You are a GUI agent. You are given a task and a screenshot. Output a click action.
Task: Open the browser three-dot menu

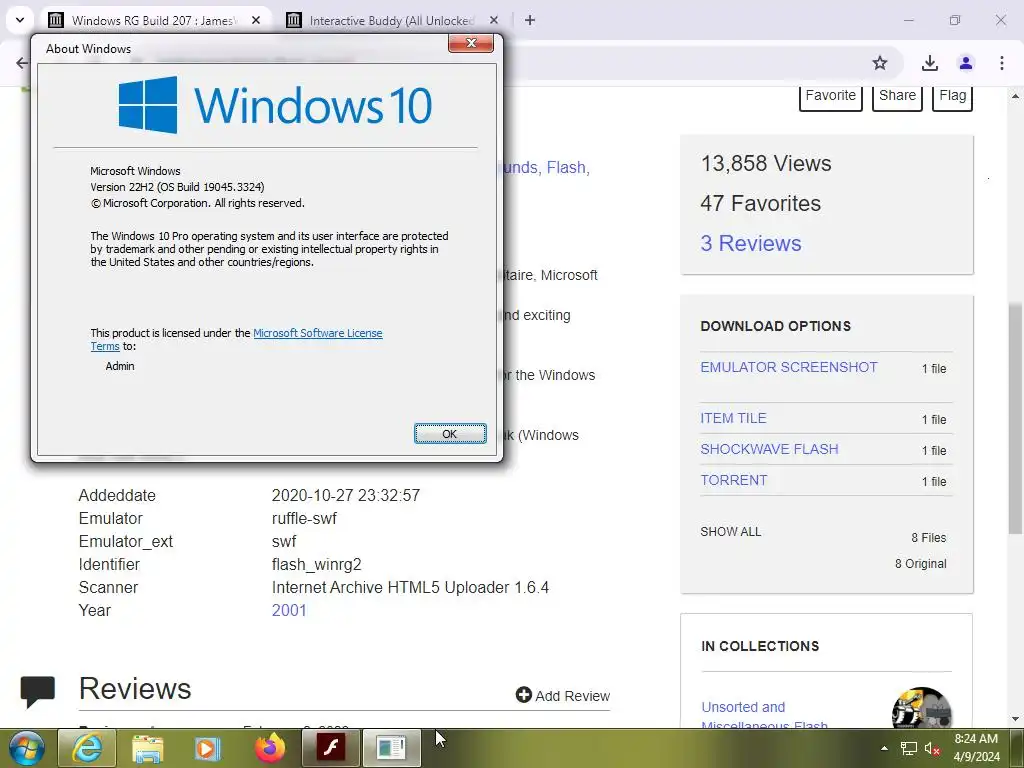(x=1002, y=63)
